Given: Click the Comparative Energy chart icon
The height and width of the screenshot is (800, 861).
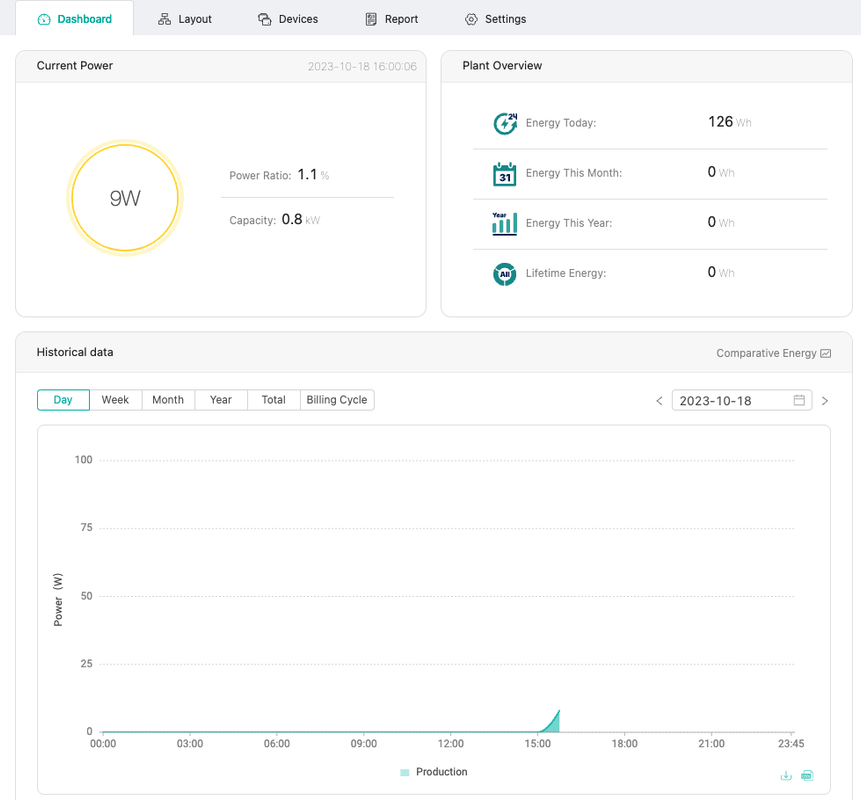Looking at the screenshot, I should [x=825, y=353].
